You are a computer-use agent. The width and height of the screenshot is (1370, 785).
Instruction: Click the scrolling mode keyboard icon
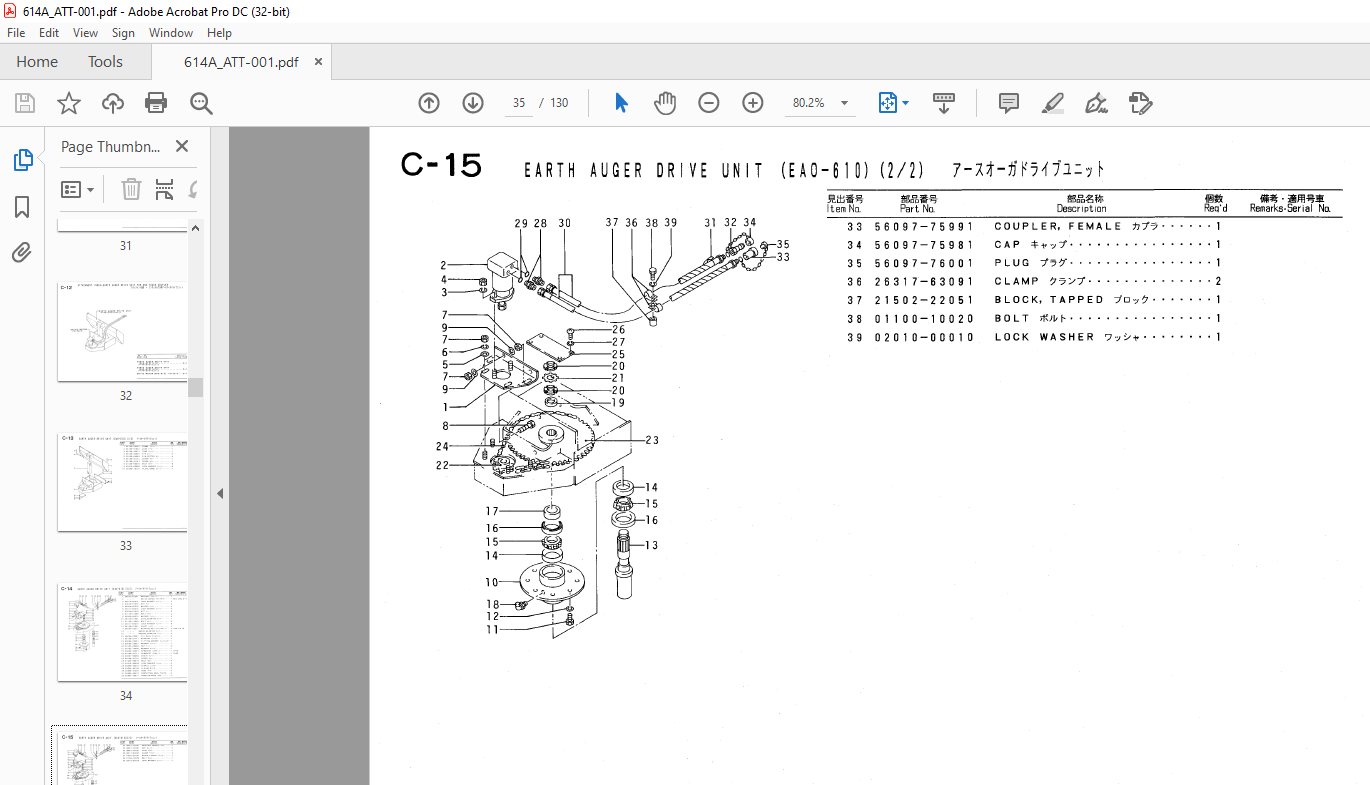(x=944, y=103)
